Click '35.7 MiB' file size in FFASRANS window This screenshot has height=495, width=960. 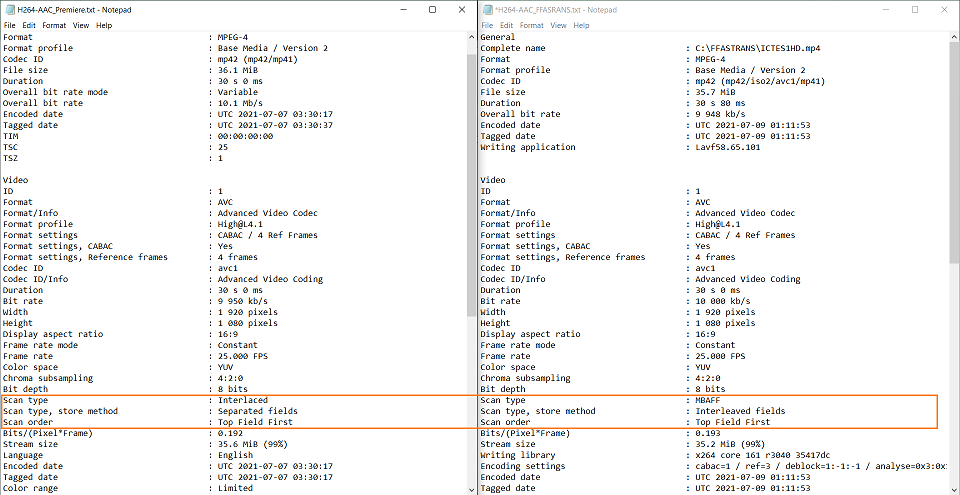(x=716, y=92)
